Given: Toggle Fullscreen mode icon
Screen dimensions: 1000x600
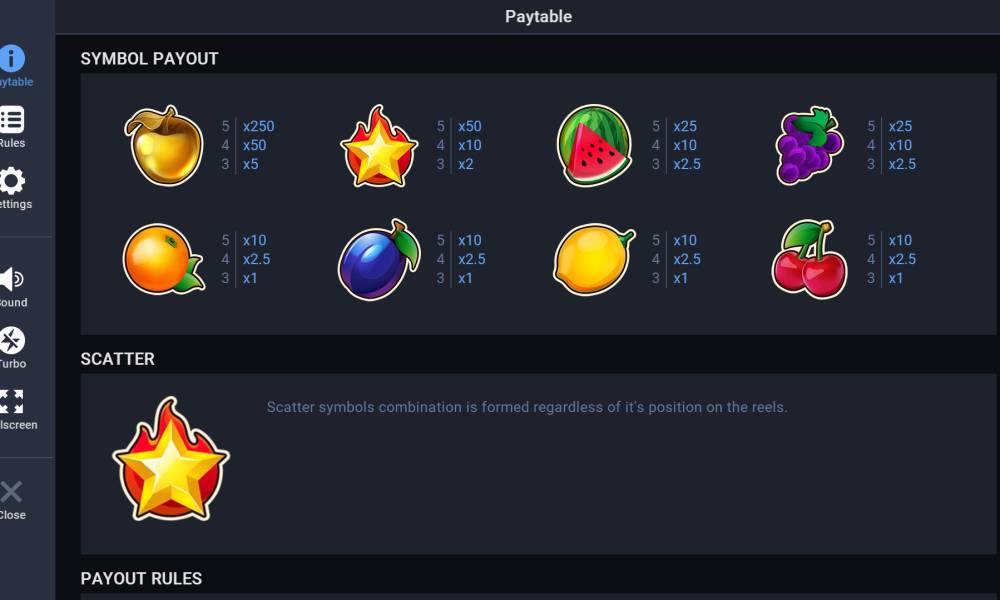Looking at the screenshot, I should point(11,402).
